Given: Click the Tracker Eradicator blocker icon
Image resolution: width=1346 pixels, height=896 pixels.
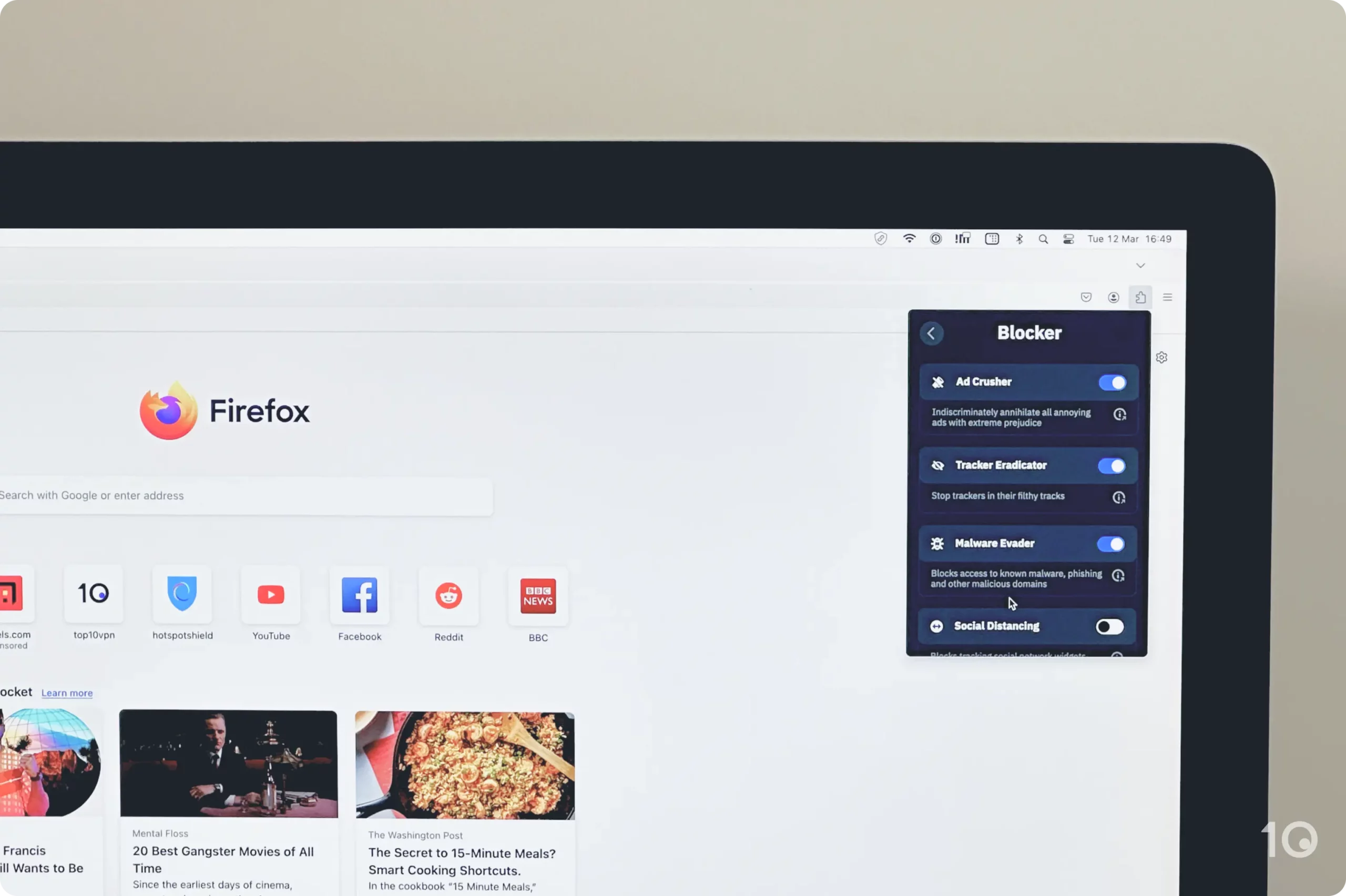Looking at the screenshot, I should click(x=939, y=465).
